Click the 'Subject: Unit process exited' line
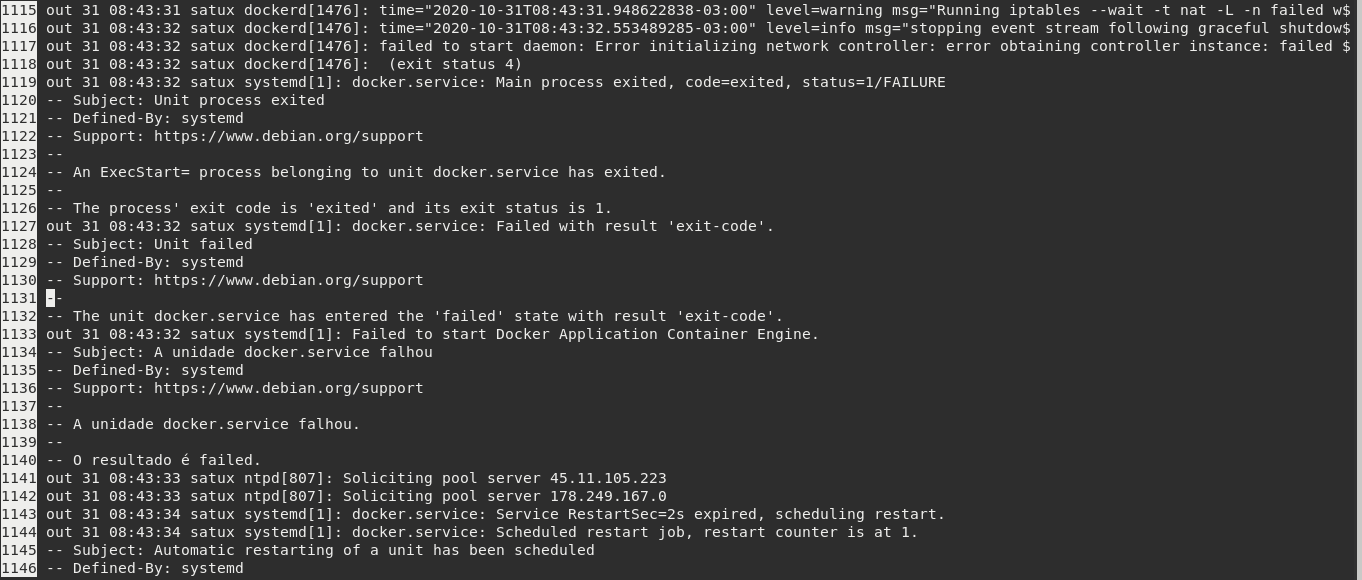1362x580 pixels. (x=185, y=100)
